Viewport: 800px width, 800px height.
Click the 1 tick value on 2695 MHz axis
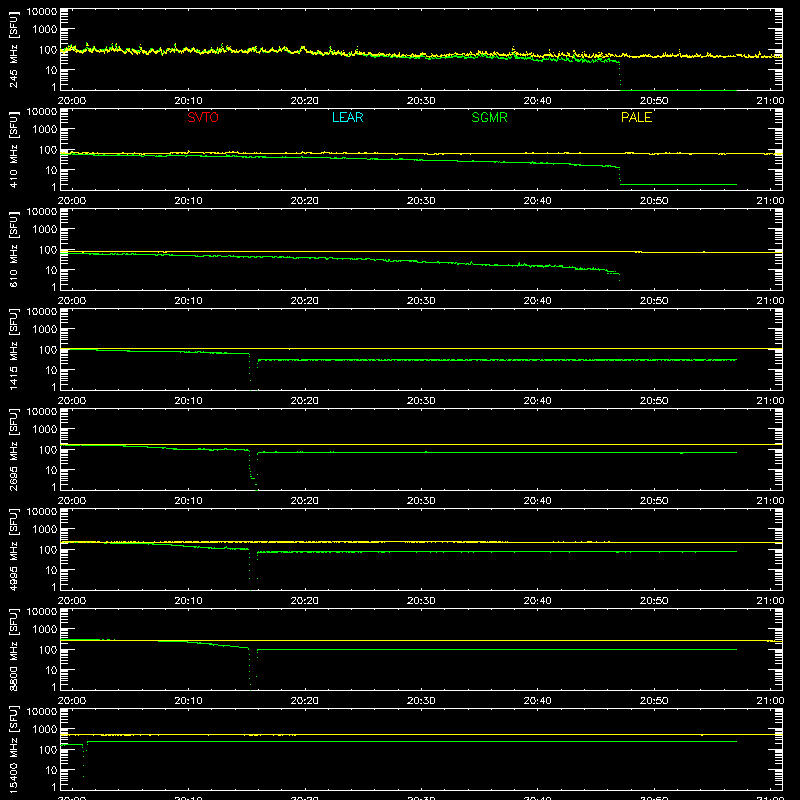pyautogui.click(x=54, y=487)
